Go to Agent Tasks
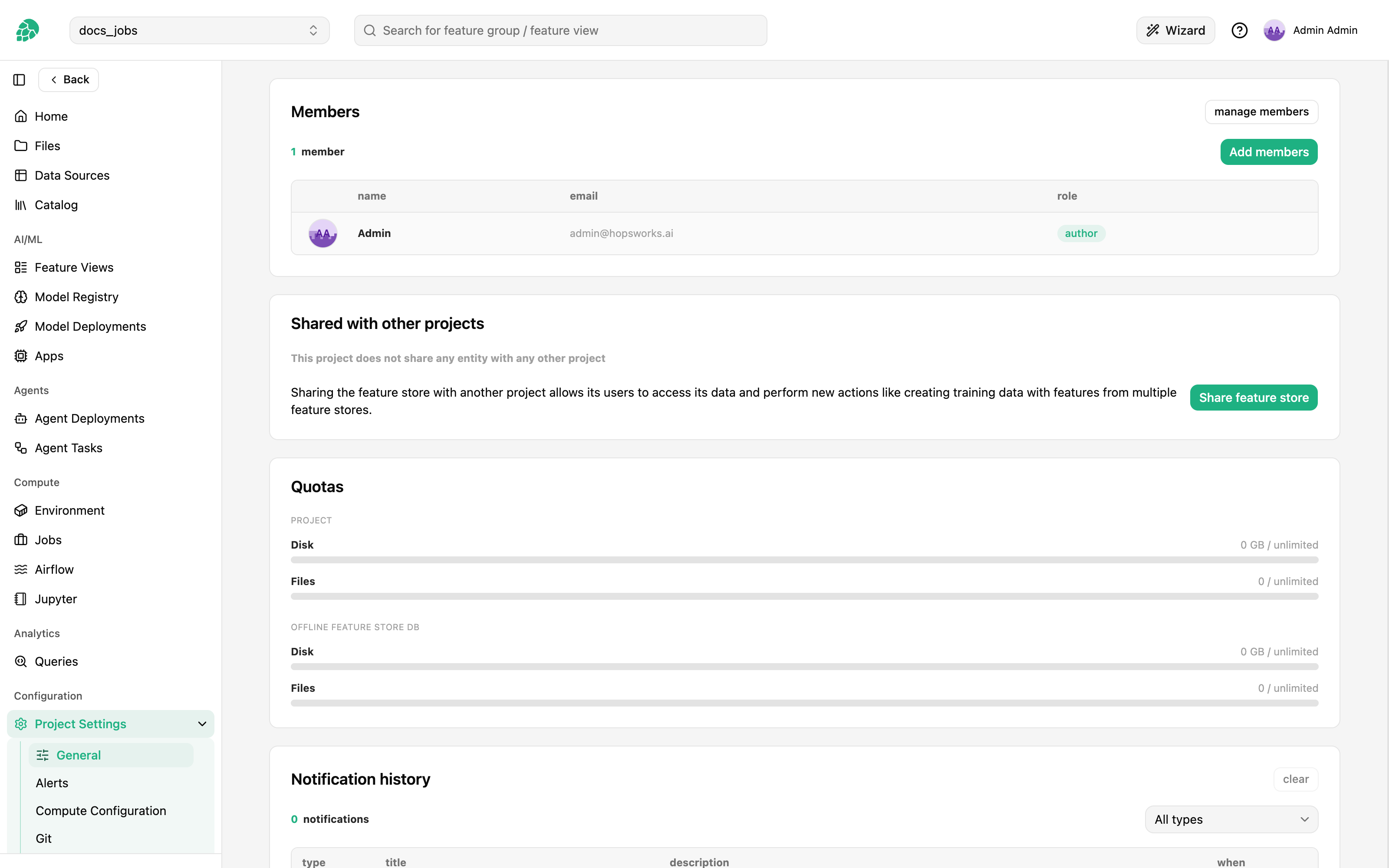 (68, 448)
